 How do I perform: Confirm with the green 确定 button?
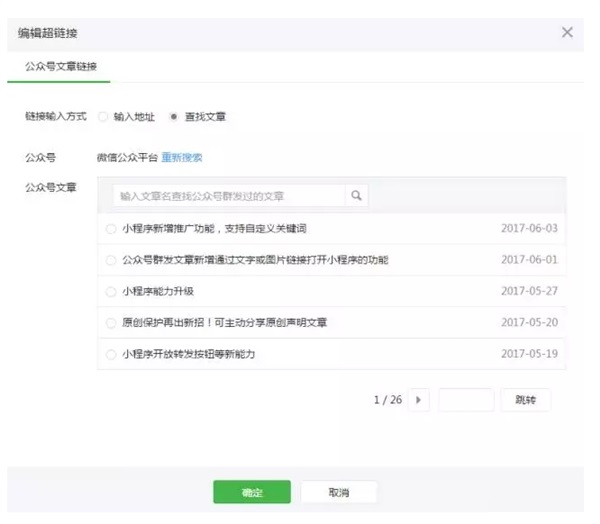pos(251,492)
